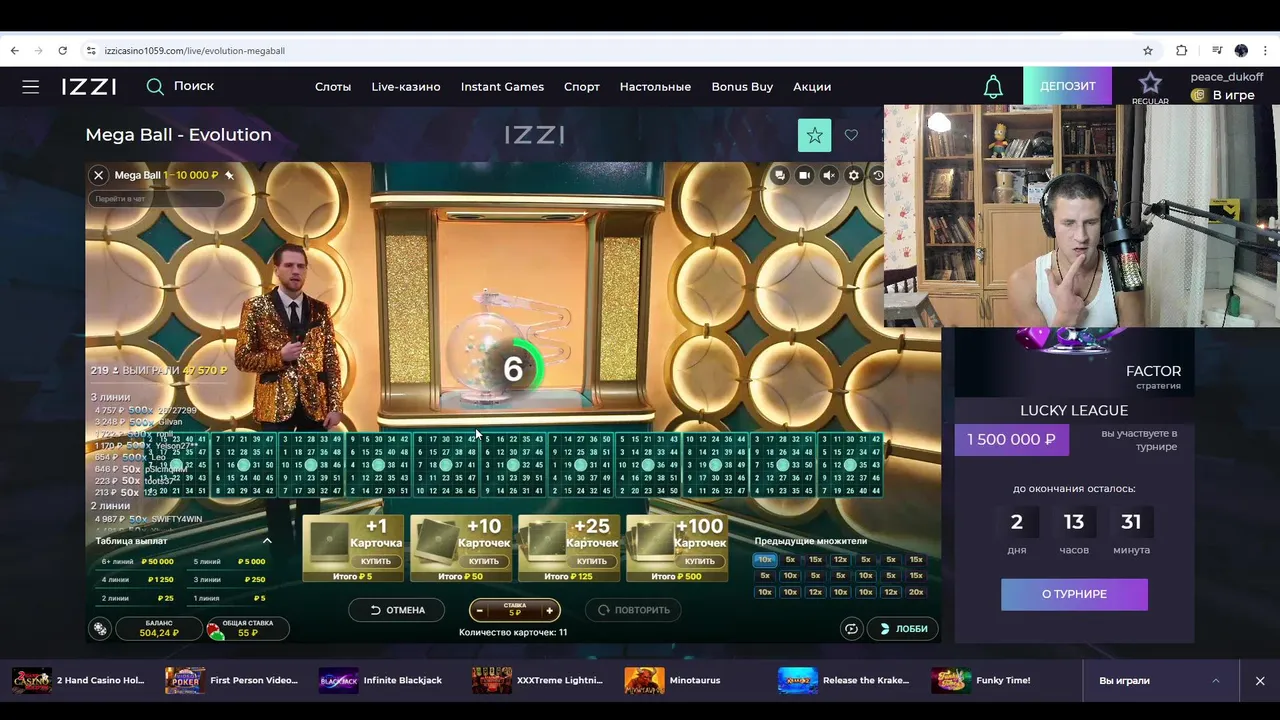This screenshot has width=1280, height=720.
Task: Buy +25 cards
Action: 592,561
